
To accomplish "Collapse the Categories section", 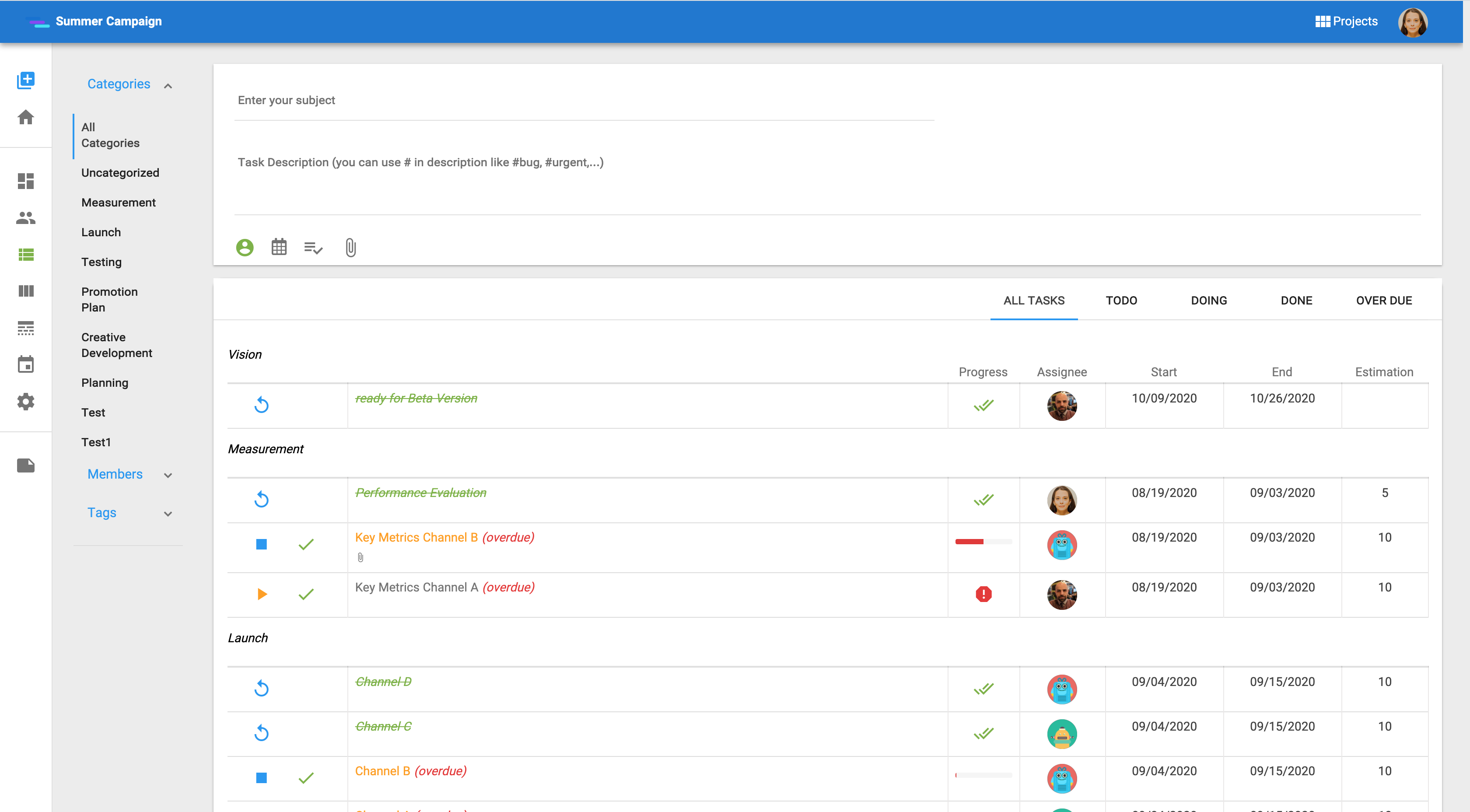I will [168, 86].
